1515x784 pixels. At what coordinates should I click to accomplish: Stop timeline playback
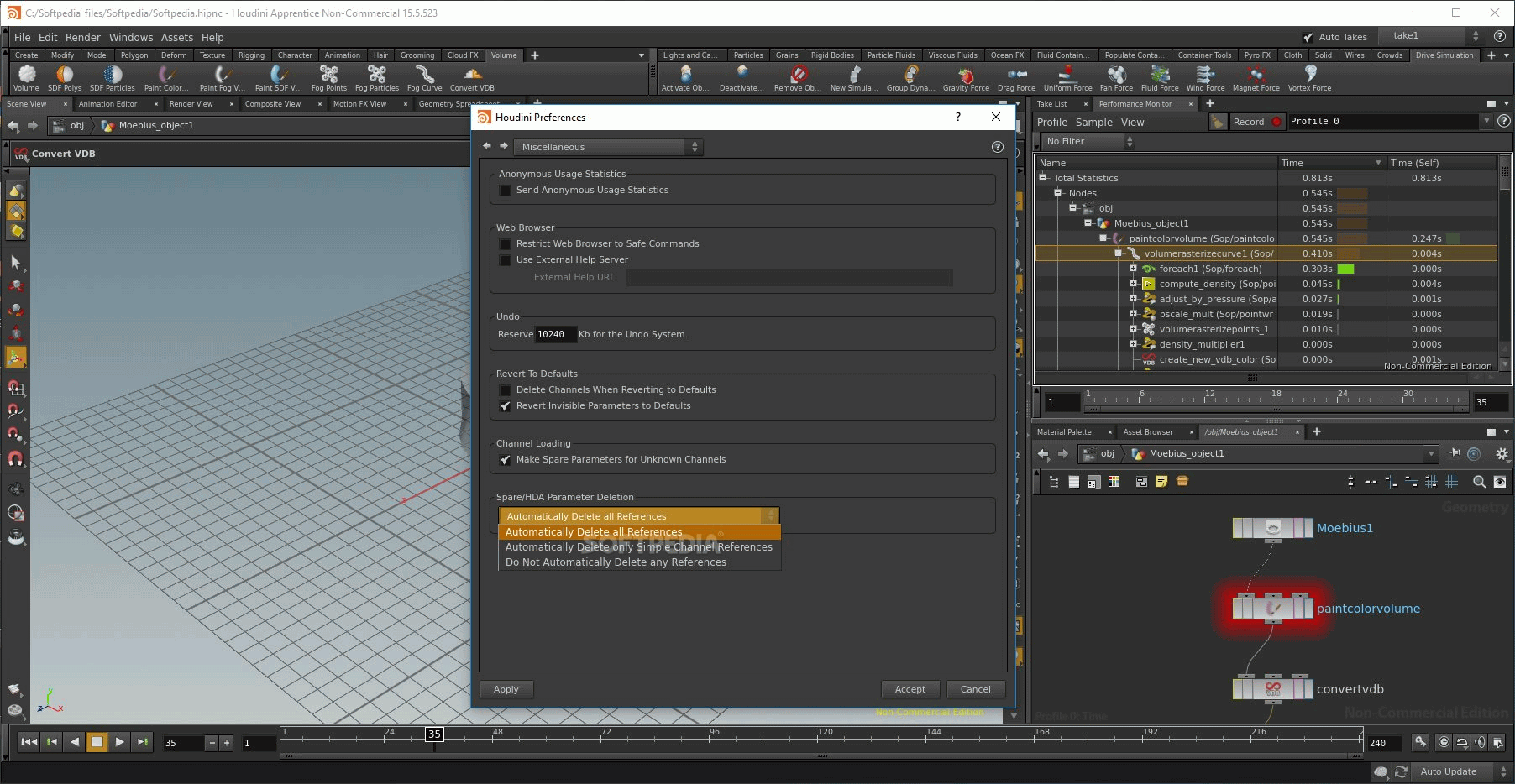97,742
